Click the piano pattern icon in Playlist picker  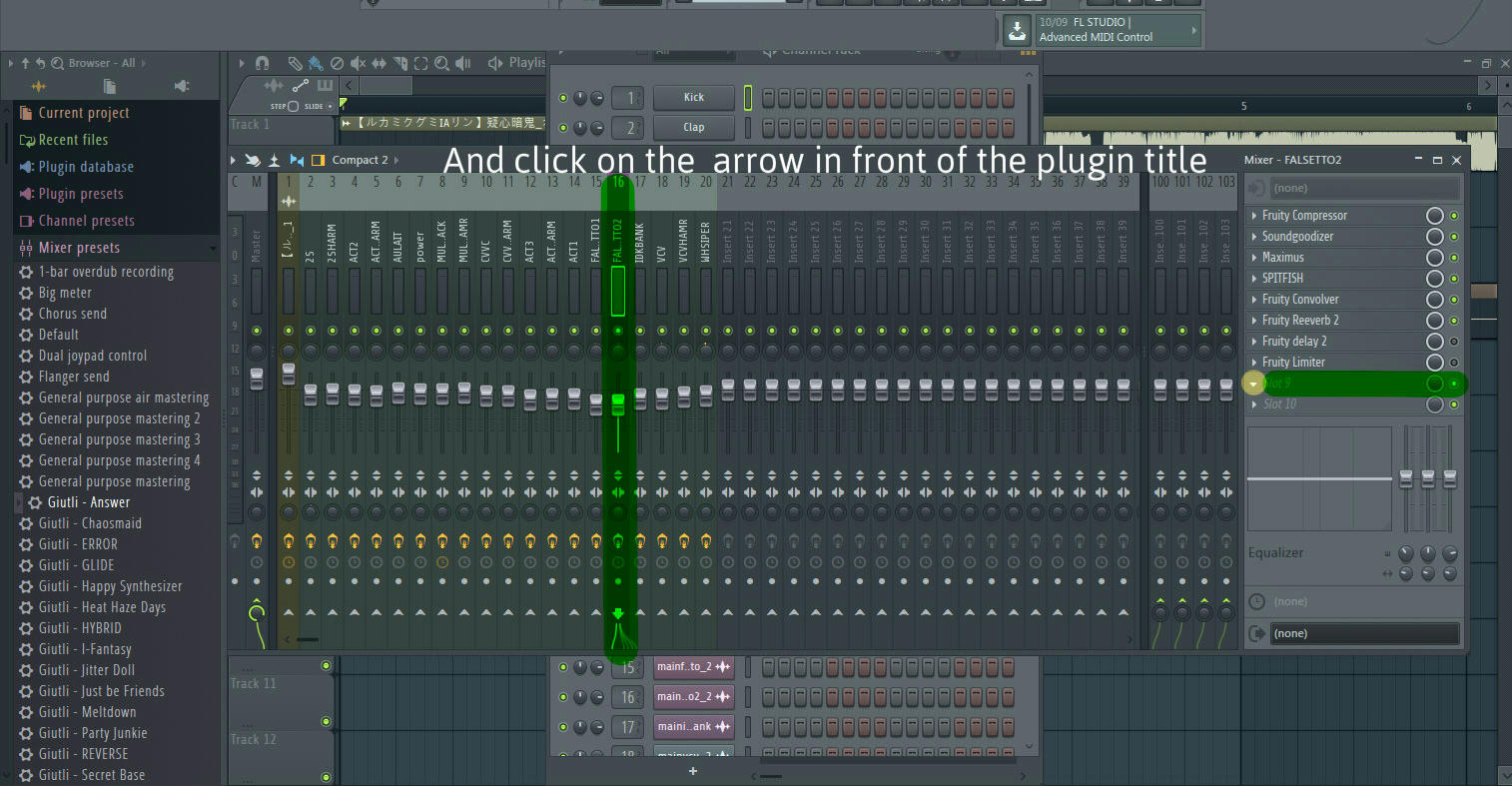(x=325, y=87)
